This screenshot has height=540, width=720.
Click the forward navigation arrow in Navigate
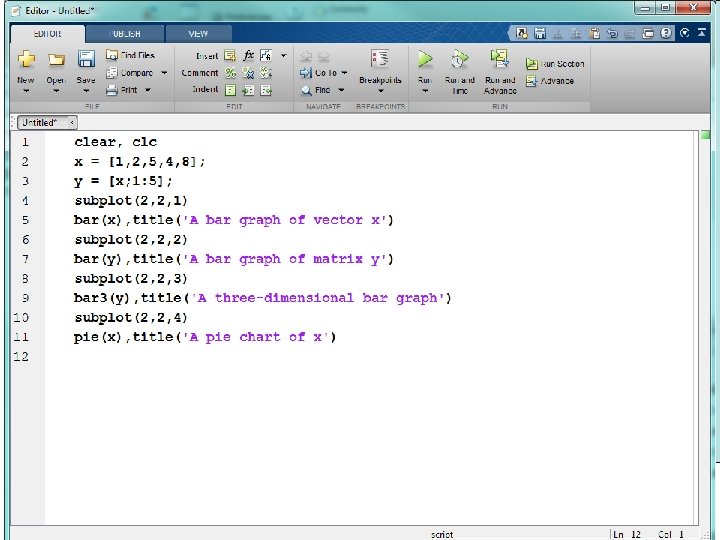(323, 56)
